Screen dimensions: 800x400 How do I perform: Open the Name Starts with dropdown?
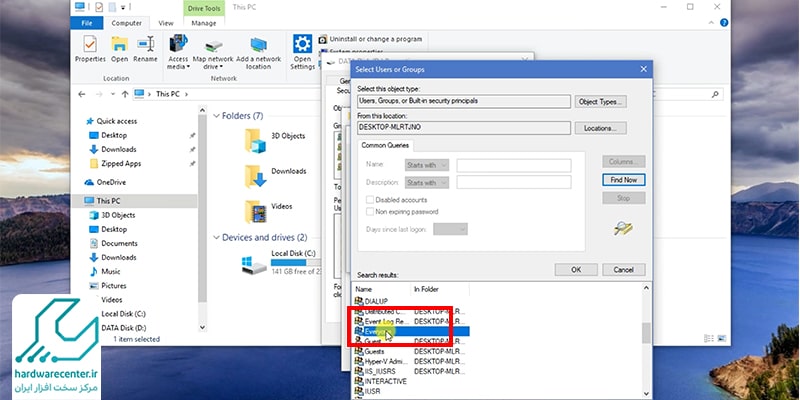pos(427,165)
